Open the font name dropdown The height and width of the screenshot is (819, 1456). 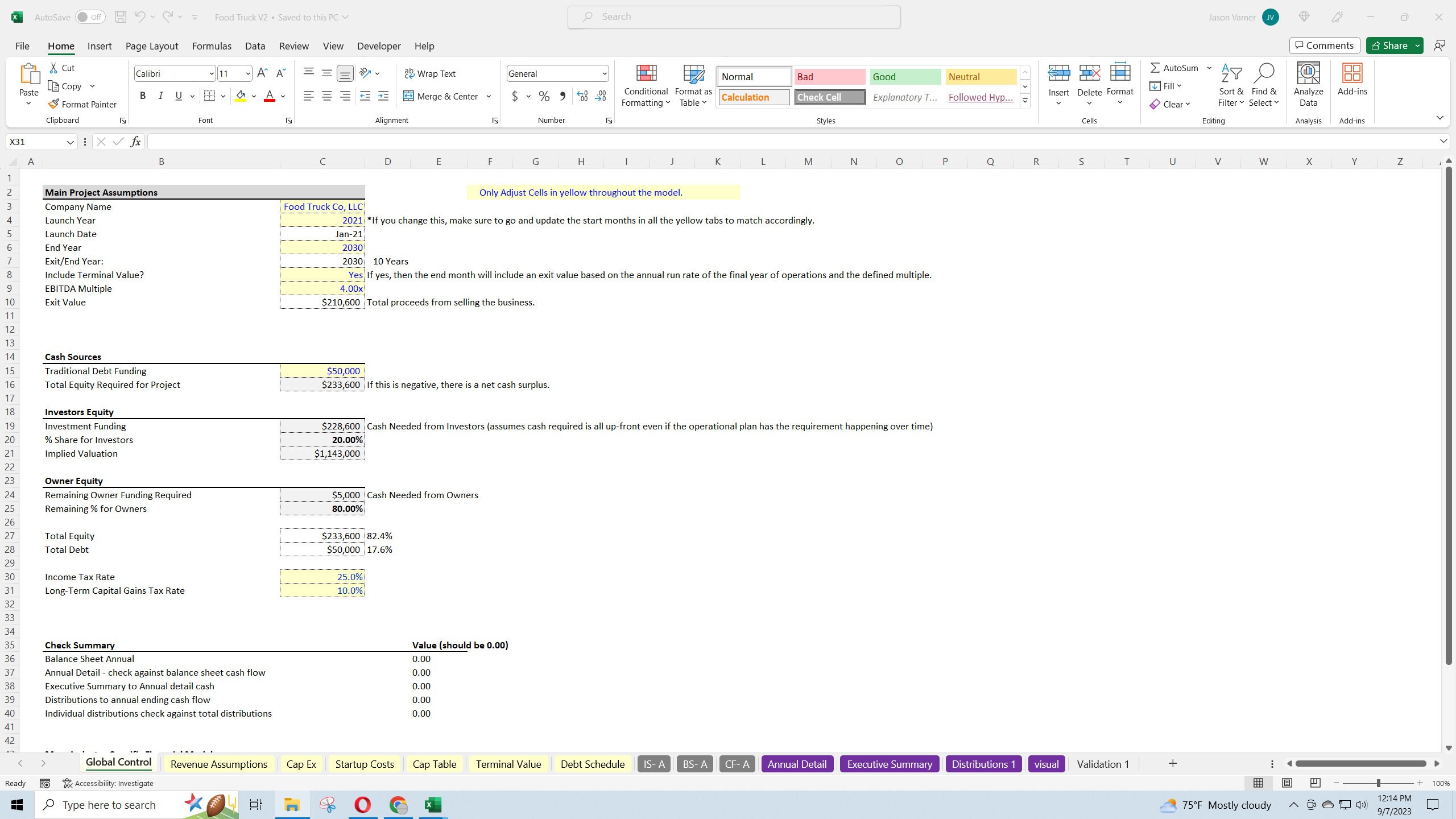[x=211, y=73]
